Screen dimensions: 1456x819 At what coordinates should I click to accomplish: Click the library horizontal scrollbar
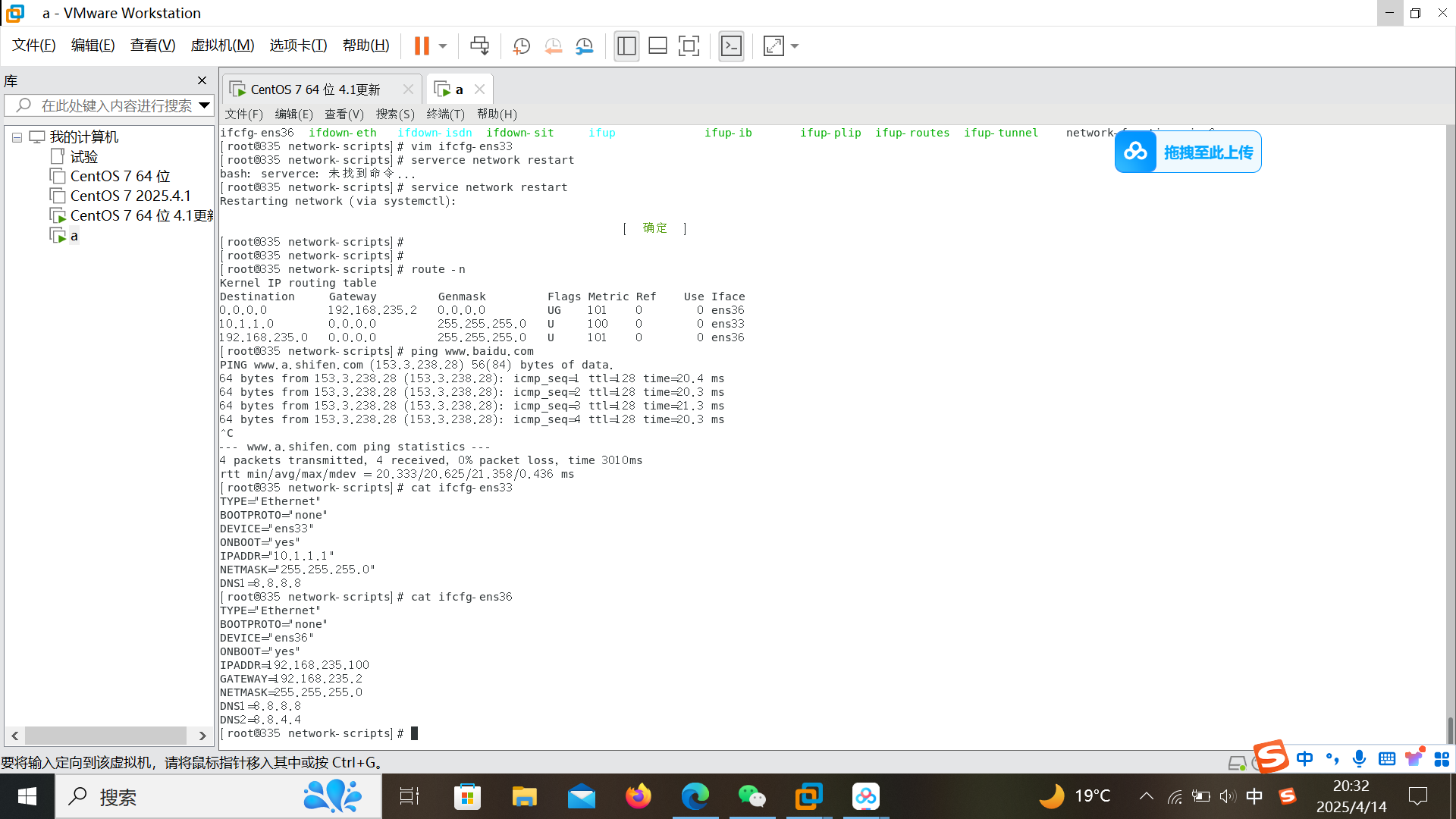point(106,736)
